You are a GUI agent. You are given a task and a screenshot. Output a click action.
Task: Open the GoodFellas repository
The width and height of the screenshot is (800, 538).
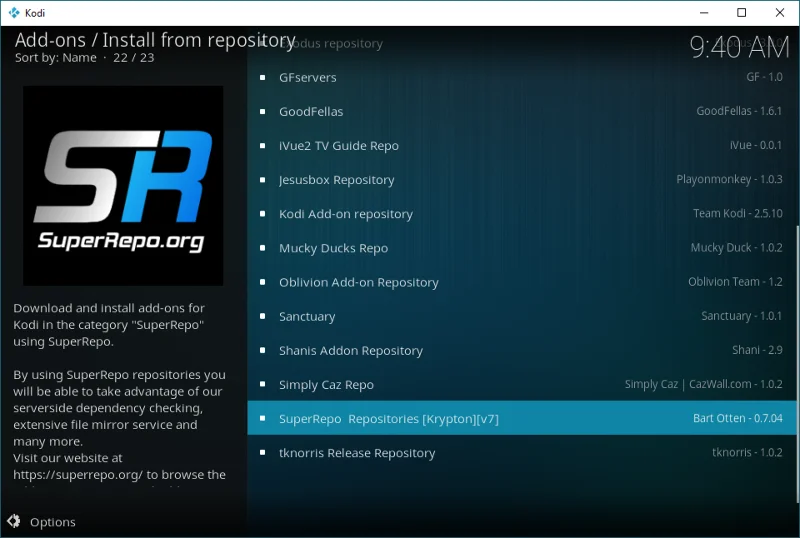pyautogui.click(x=522, y=112)
